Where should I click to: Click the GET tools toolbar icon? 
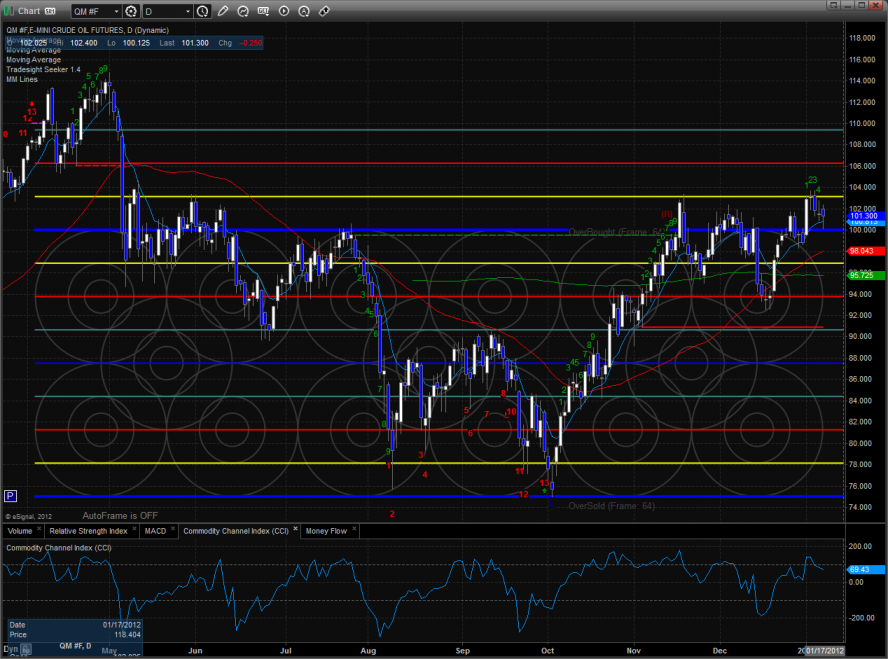pyautogui.click(x=263, y=11)
